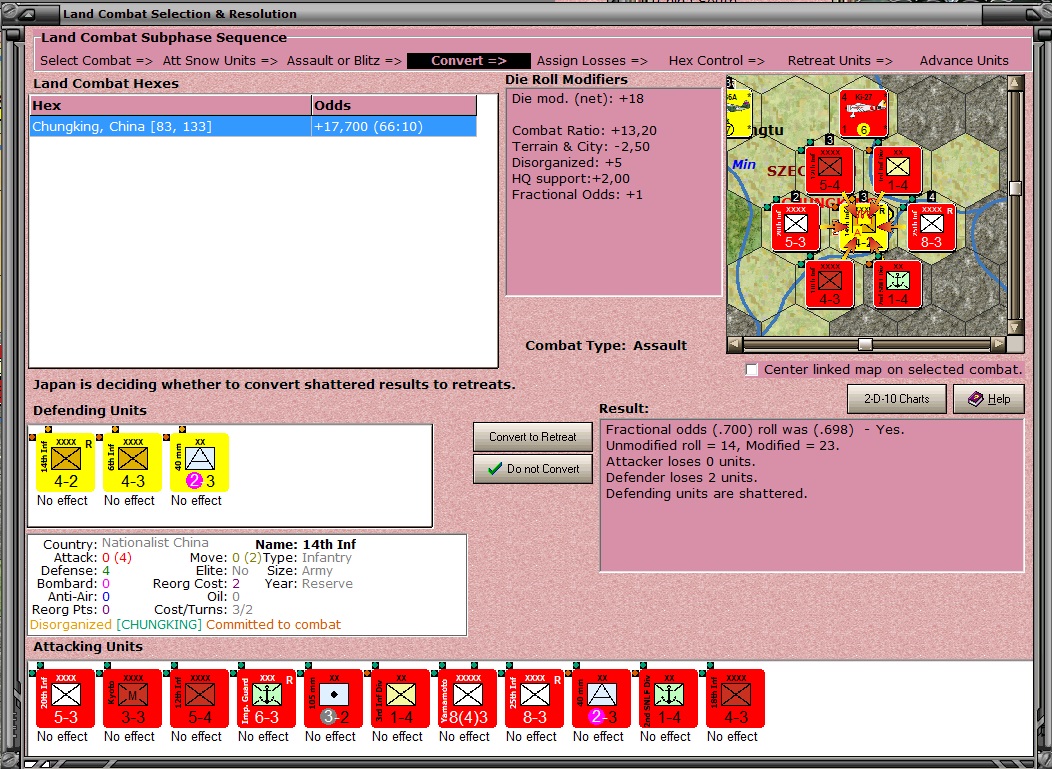
Task: Select the Chungking, China combat hex row
Action: [253, 126]
